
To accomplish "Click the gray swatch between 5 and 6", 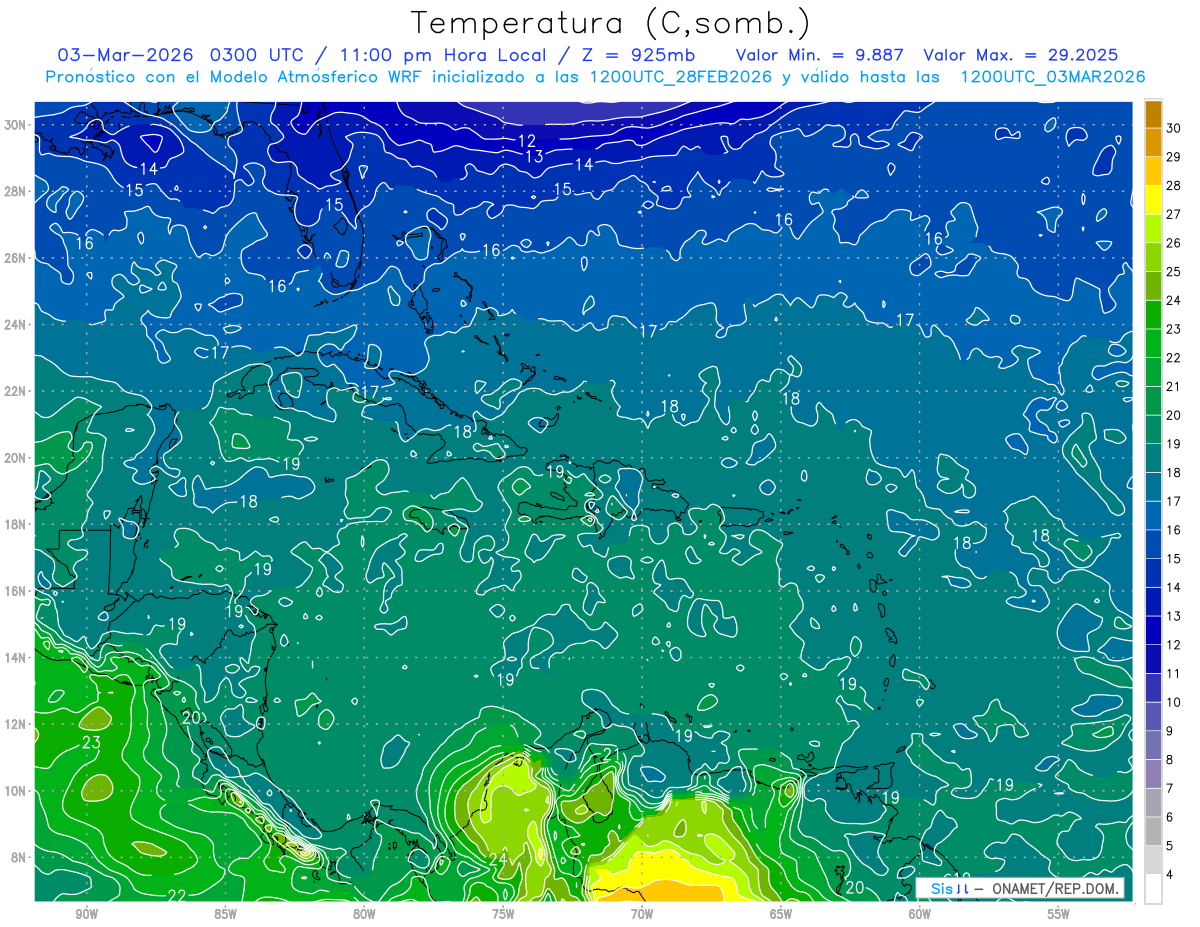I will 1153,831.
